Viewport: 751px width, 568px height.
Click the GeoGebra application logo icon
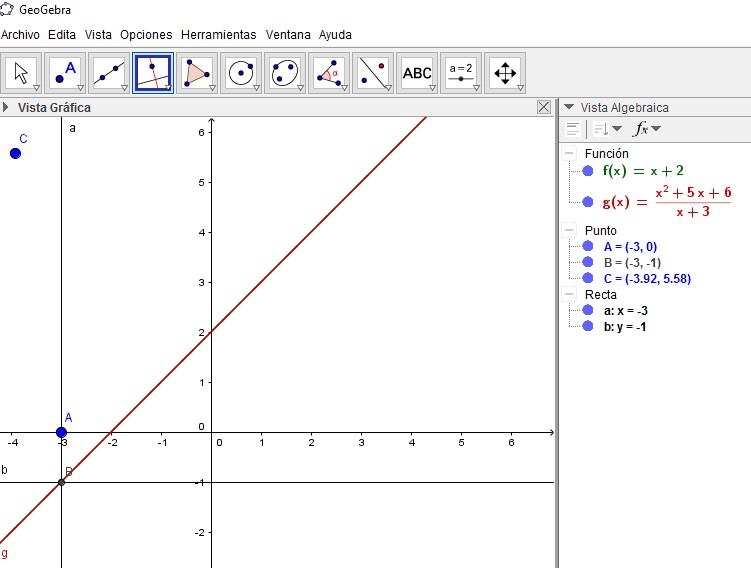pos(7,9)
